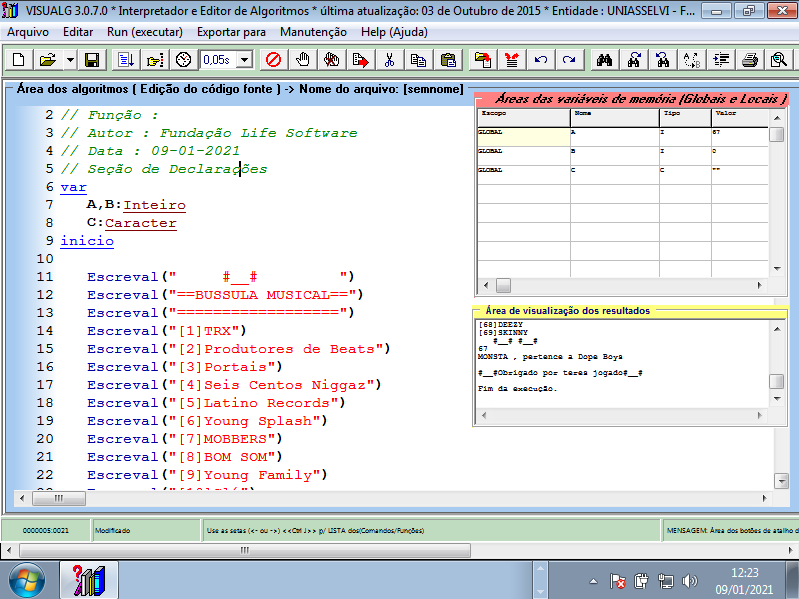
Task: Click the timer clock icon
Action: tap(183, 60)
